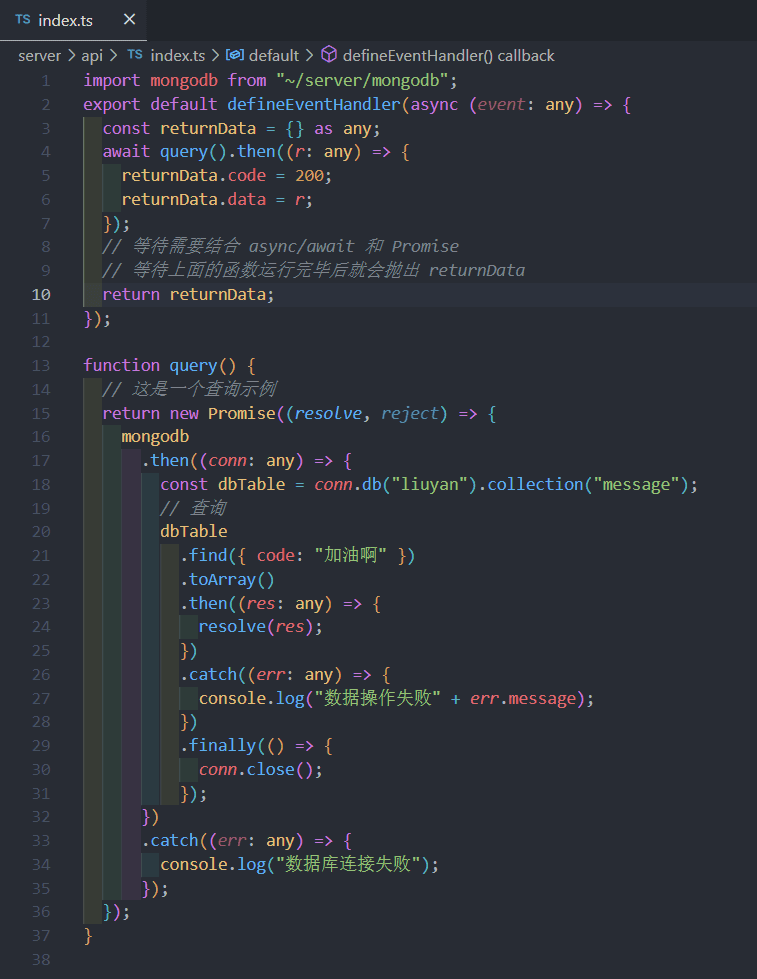Viewport: 757px width, 979px height.
Task: Click reject parameter on line 15
Action: [409, 413]
